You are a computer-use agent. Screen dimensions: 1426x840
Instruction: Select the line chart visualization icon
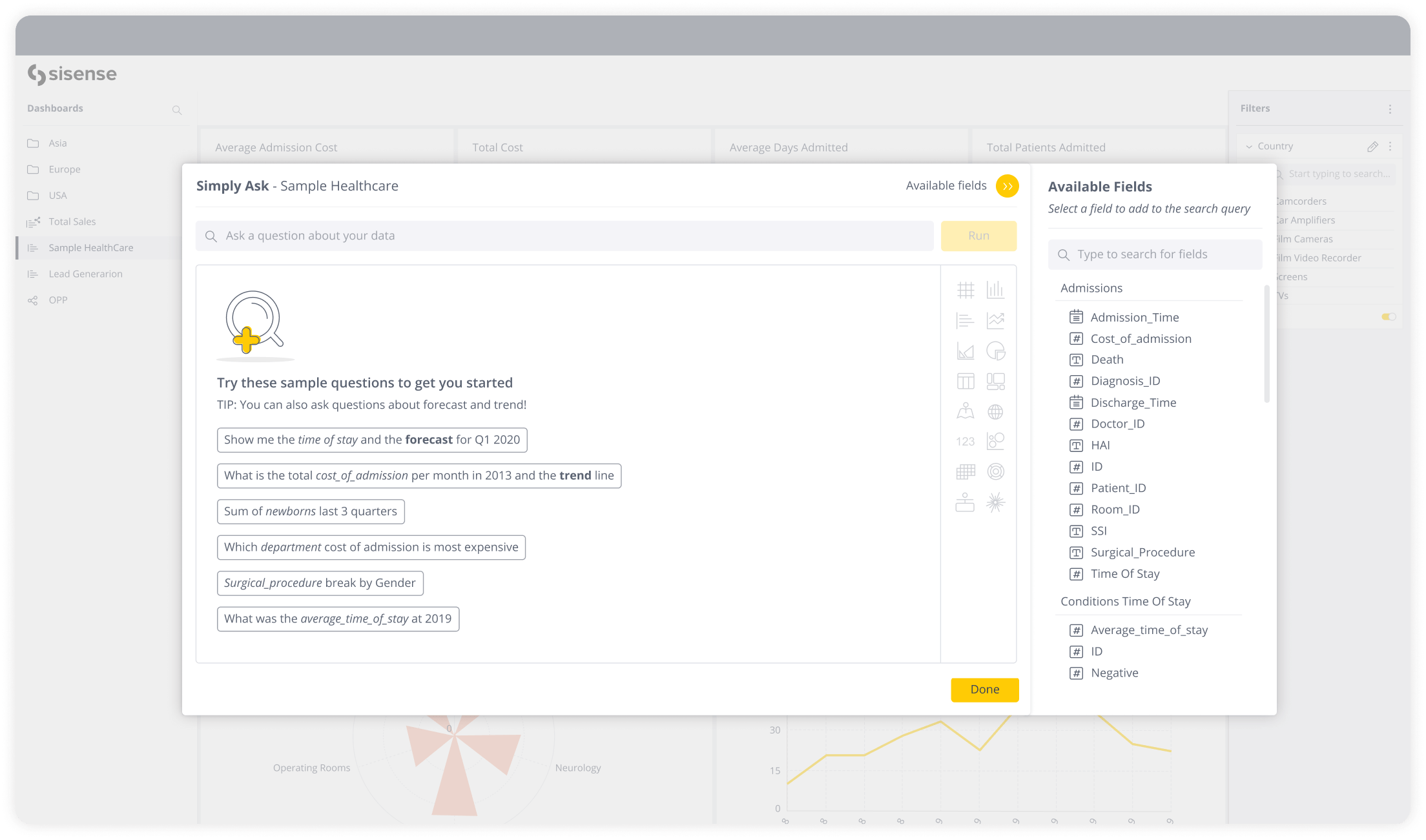[995, 320]
